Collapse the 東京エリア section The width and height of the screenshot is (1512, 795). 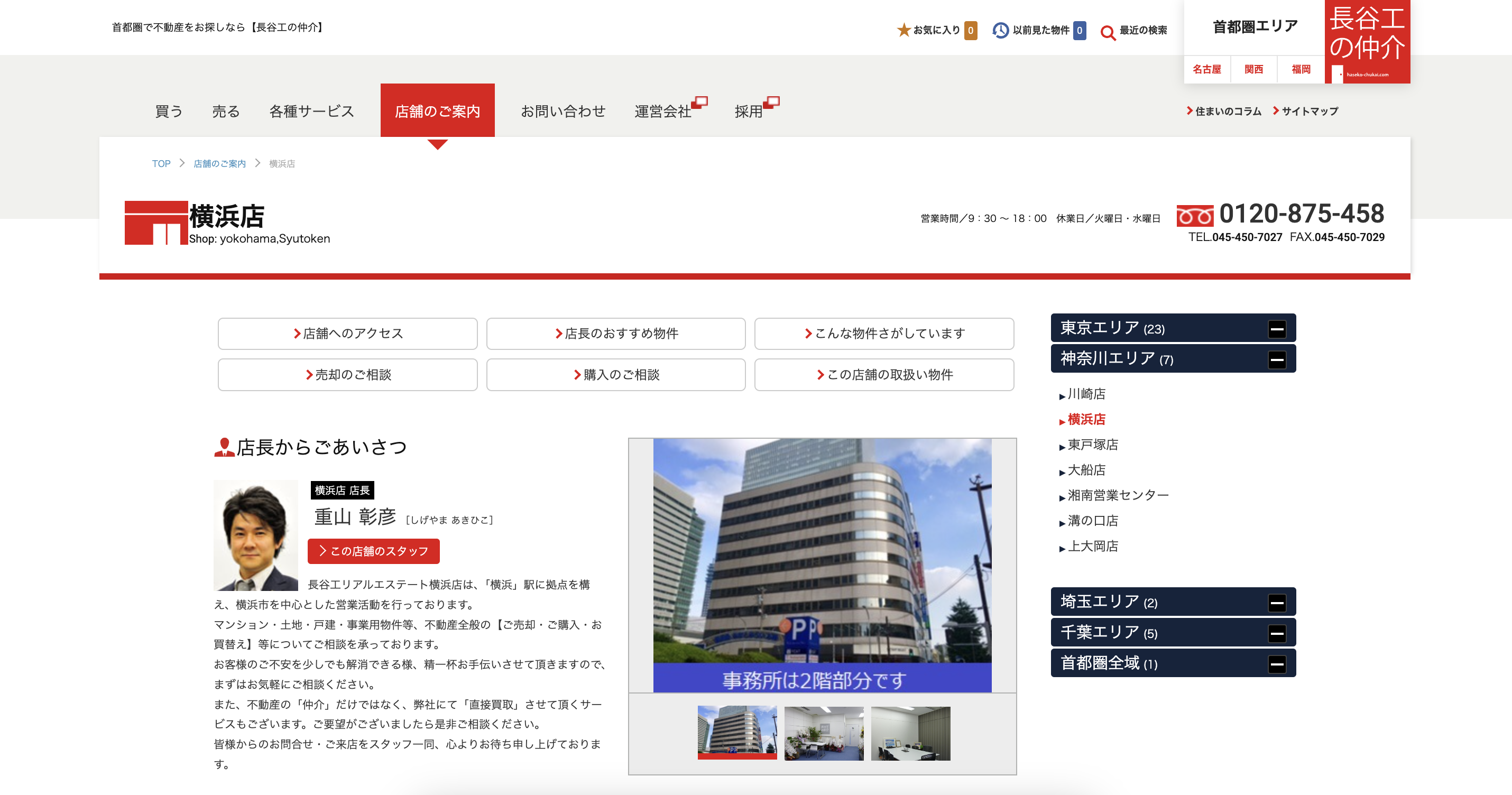click(1277, 329)
